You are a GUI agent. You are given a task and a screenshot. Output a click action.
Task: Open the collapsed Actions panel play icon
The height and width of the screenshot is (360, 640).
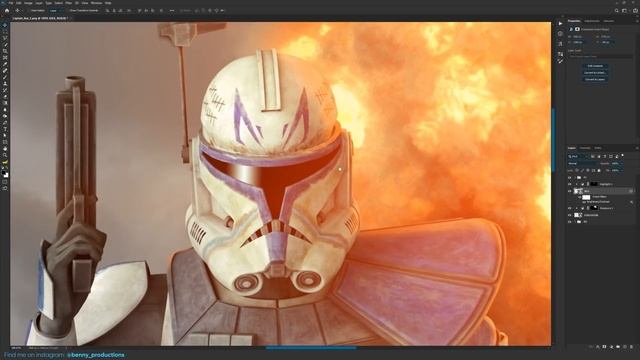click(560, 24)
